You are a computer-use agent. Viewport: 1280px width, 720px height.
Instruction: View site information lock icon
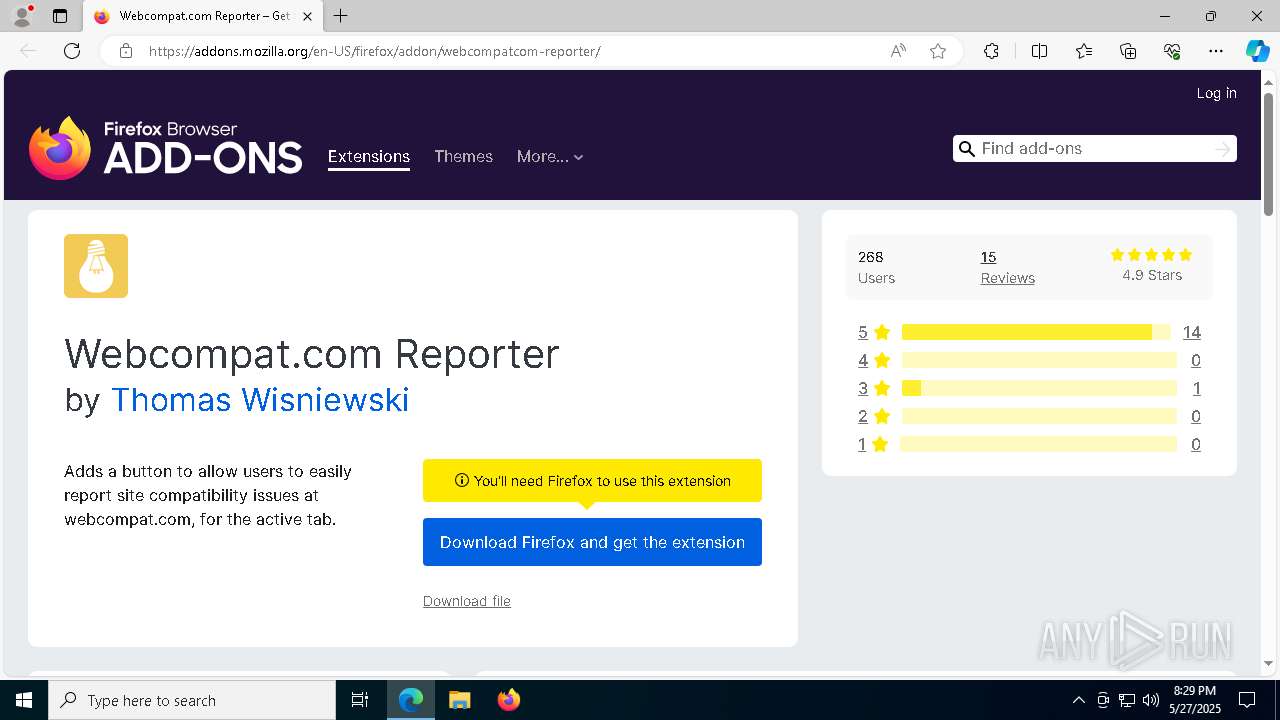pos(126,51)
